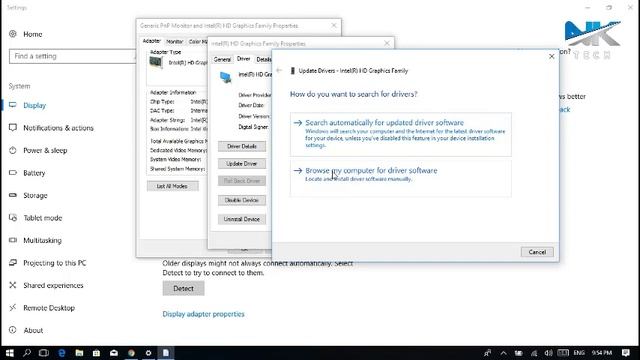Open network status in system tray
Screen dimensions: 640x360
tap(534, 353)
